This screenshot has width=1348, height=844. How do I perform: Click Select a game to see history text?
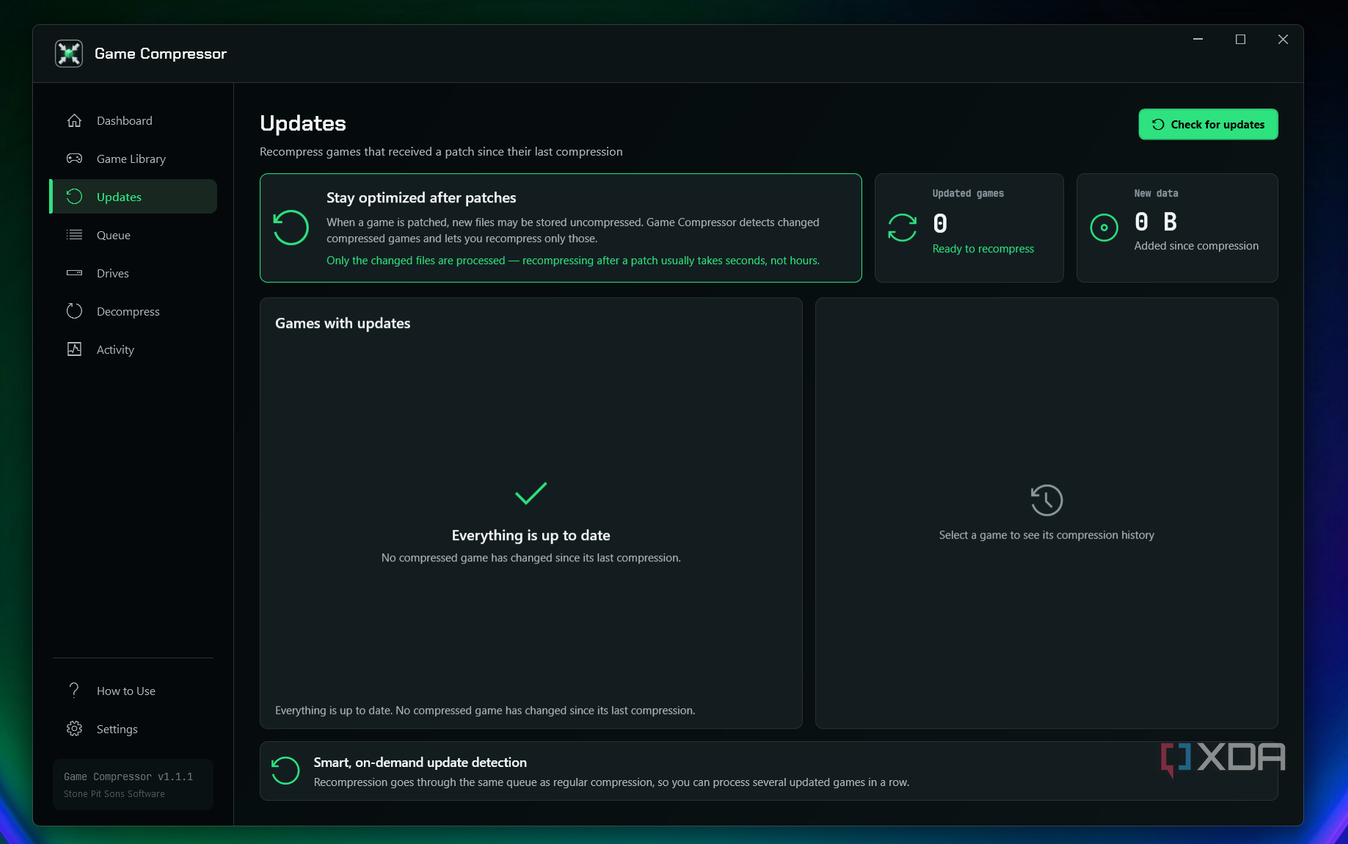[1046, 535]
